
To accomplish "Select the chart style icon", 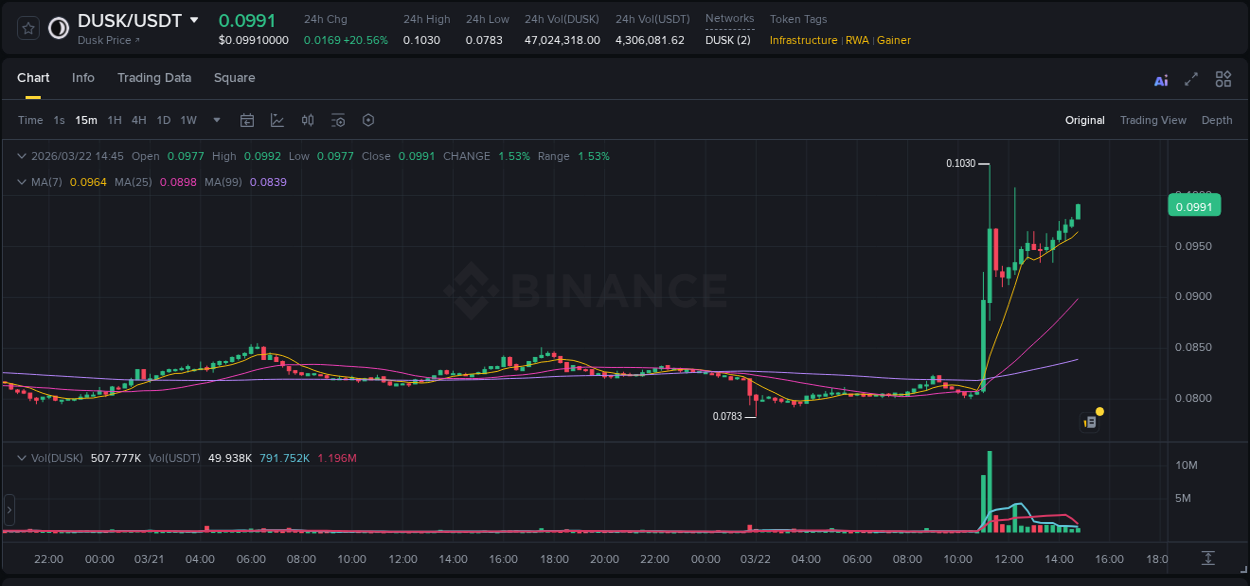I will coord(277,120).
